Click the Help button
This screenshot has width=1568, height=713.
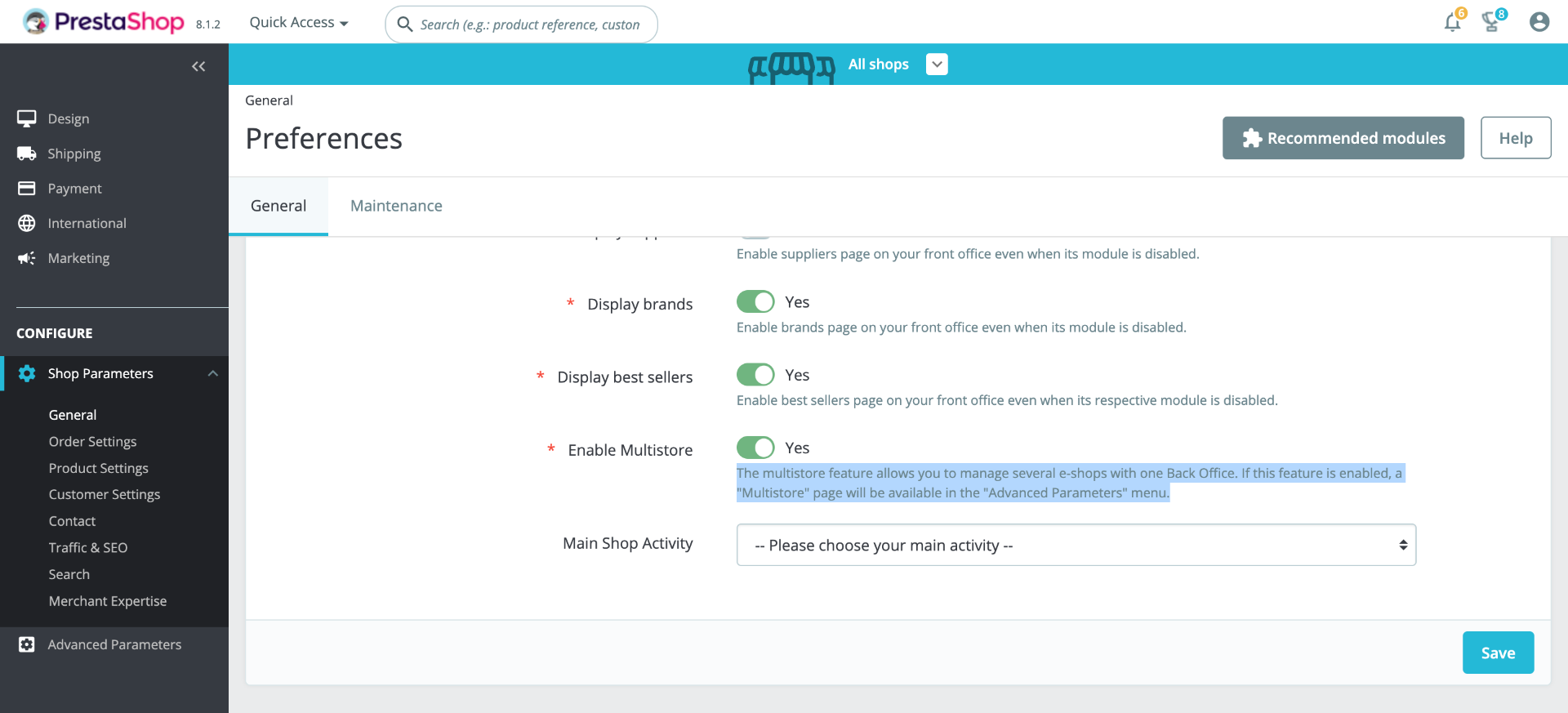pos(1516,138)
